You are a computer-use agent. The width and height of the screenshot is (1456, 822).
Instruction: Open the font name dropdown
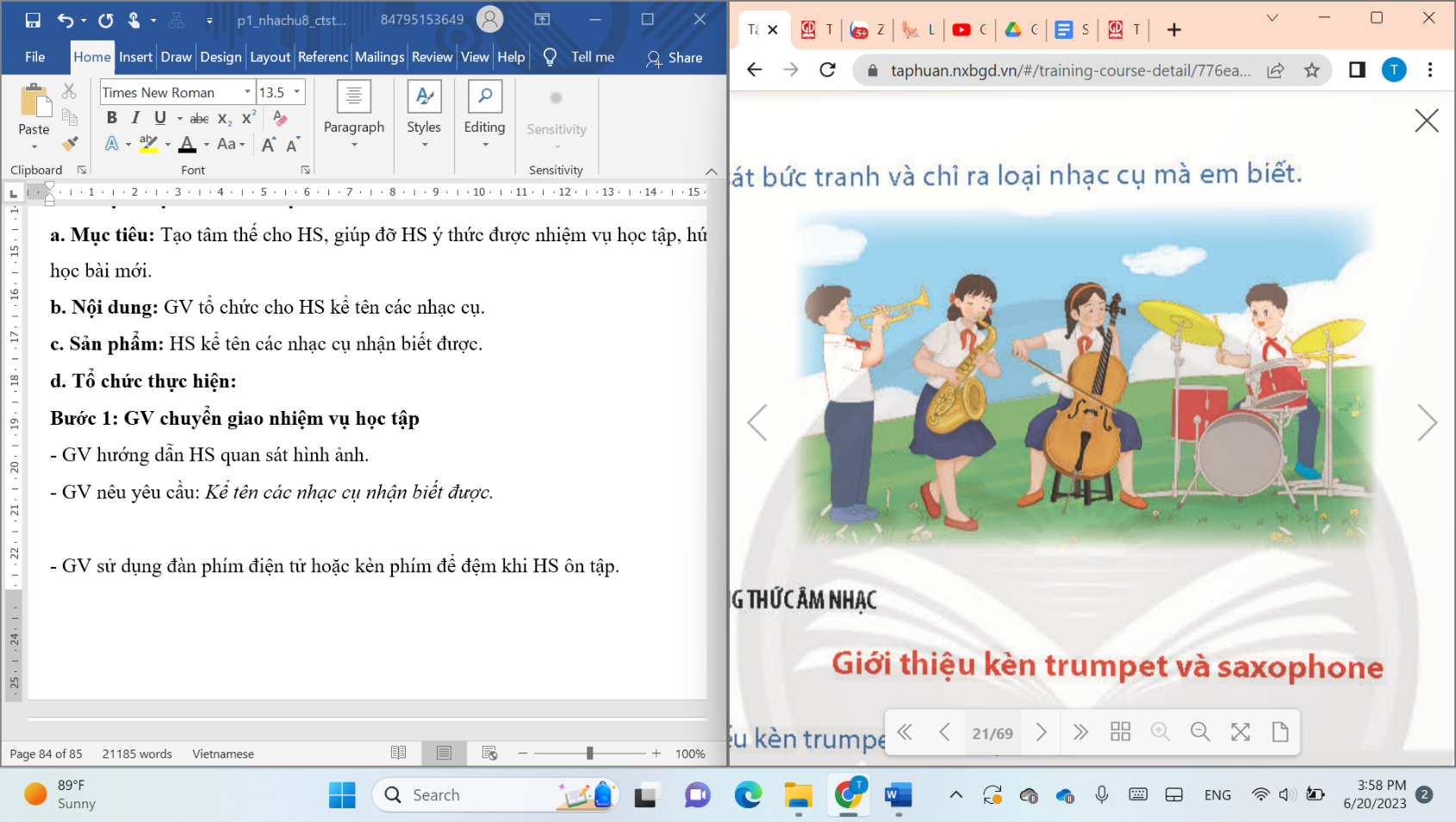247,92
